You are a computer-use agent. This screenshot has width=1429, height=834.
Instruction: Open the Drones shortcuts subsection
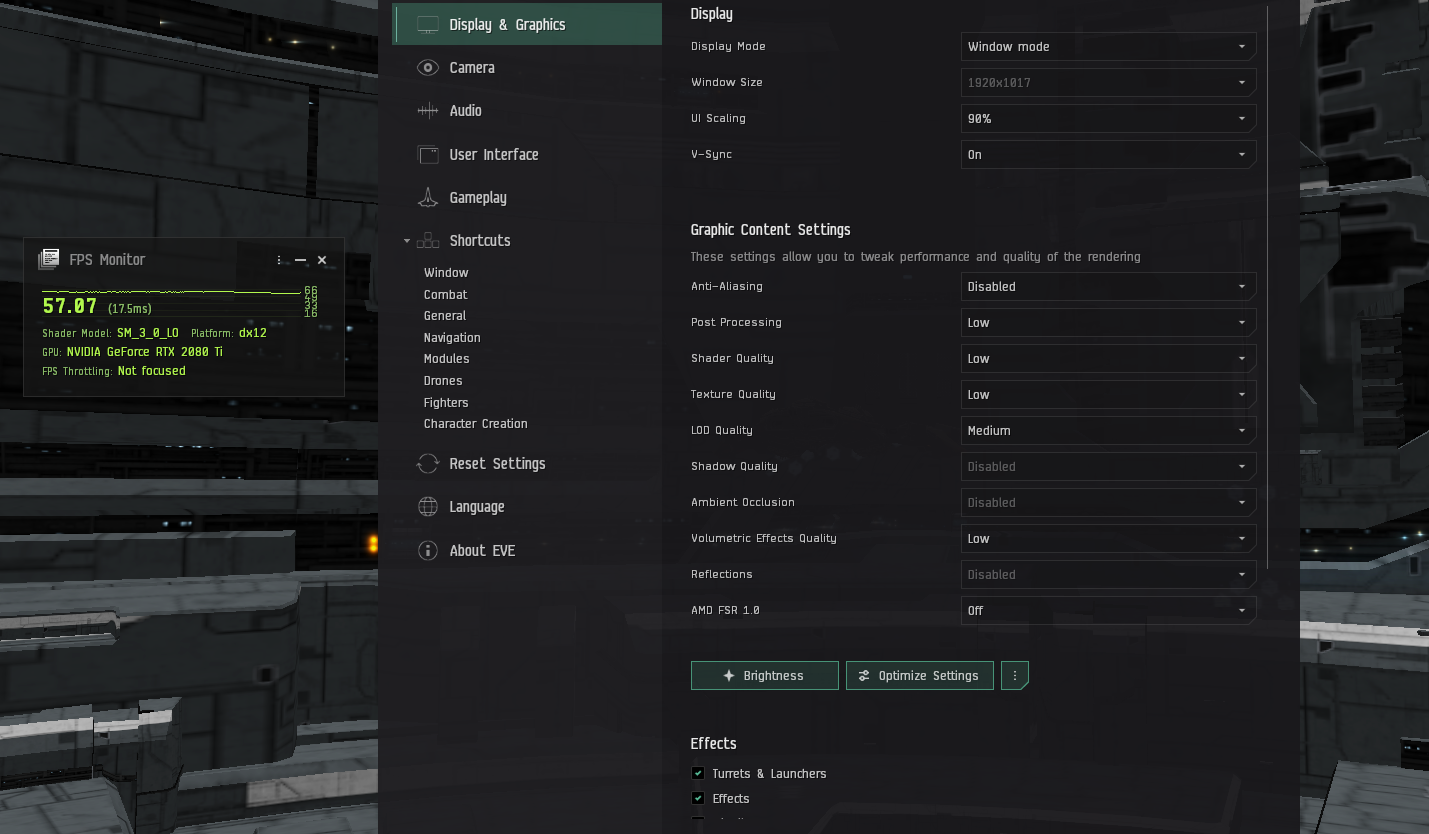click(x=443, y=381)
